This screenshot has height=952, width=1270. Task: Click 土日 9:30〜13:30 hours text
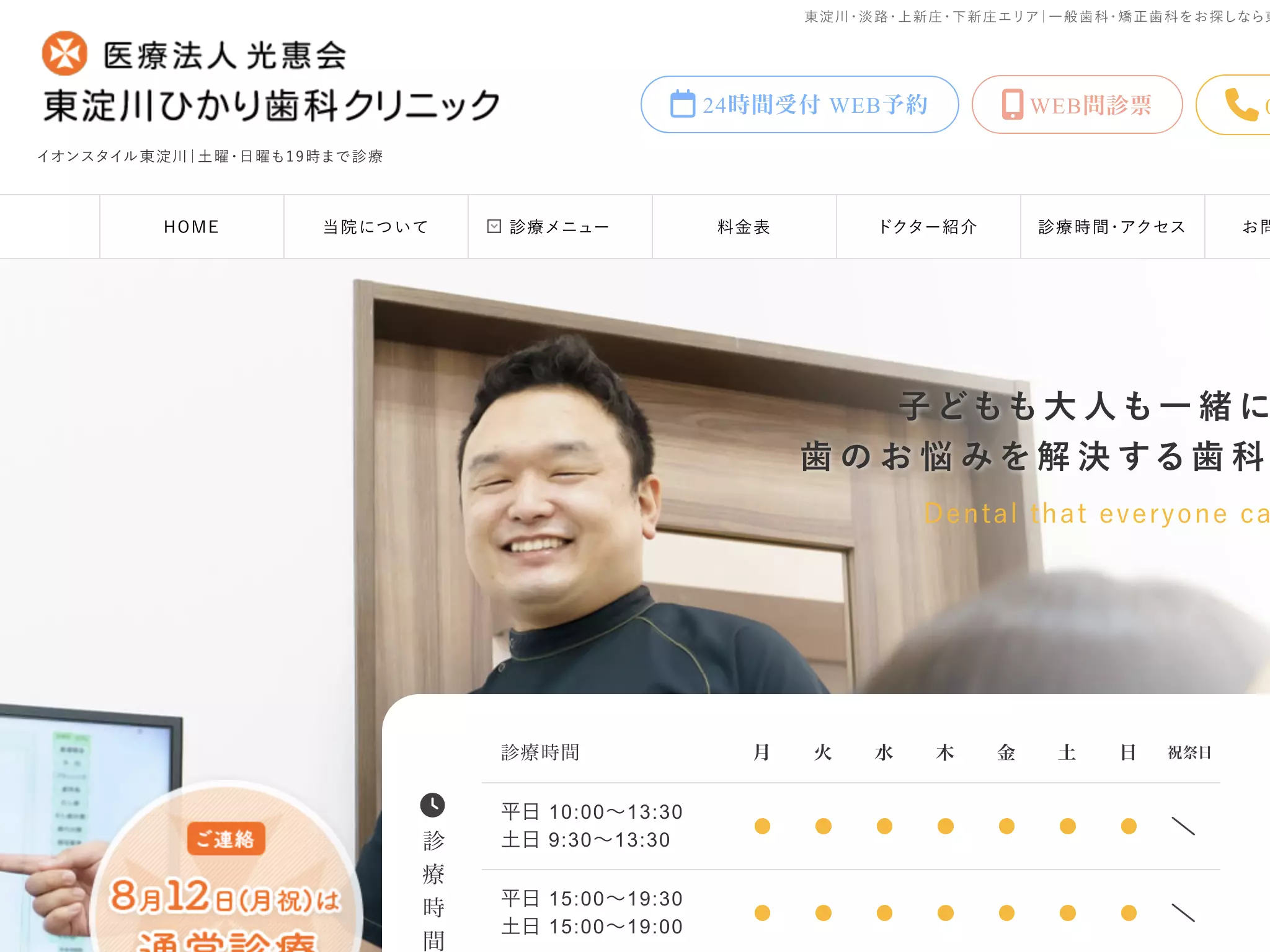(x=586, y=840)
